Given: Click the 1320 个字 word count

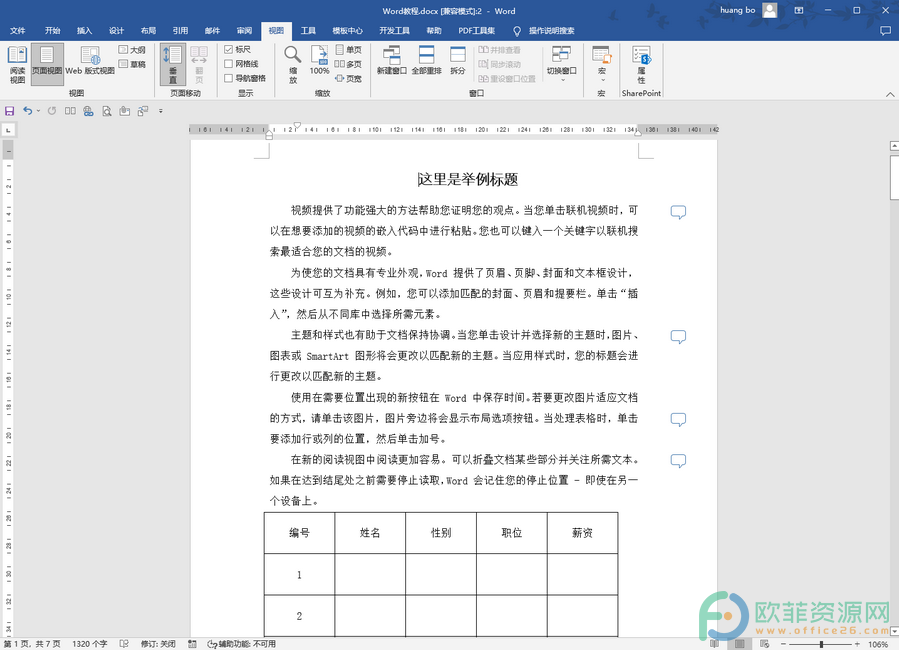Looking at the screenshot, I should coord(89,644).
